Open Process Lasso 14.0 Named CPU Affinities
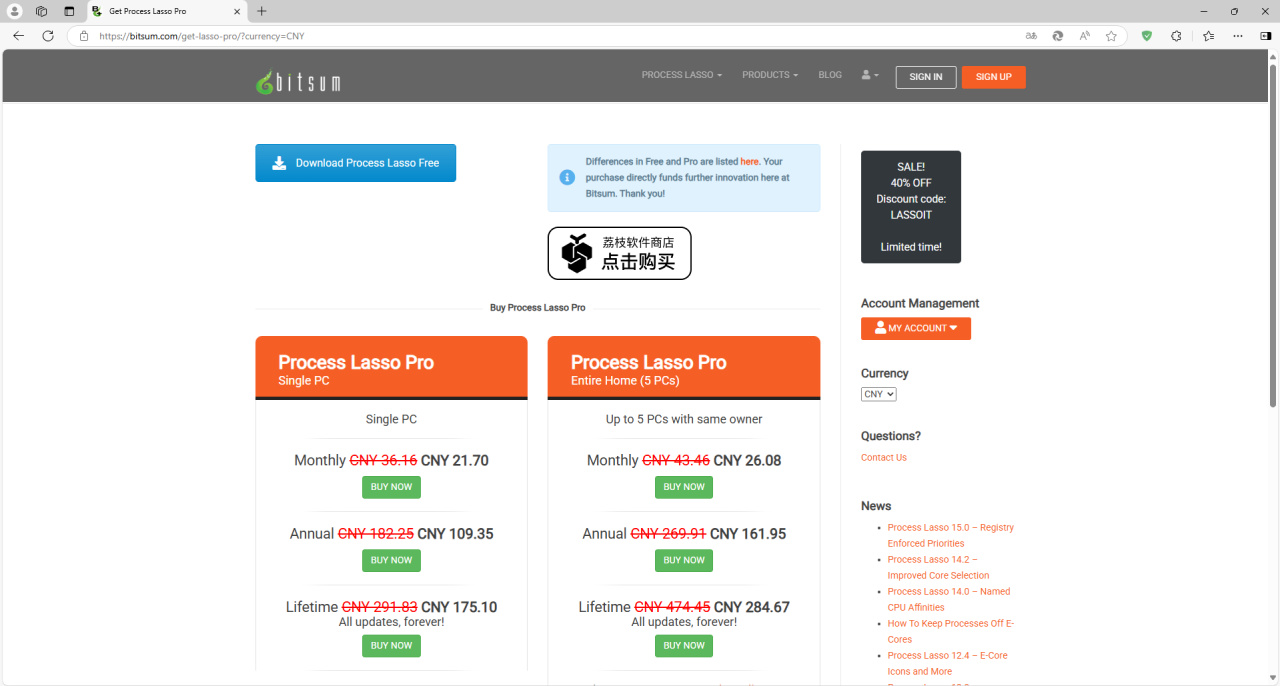 (948, 599)
